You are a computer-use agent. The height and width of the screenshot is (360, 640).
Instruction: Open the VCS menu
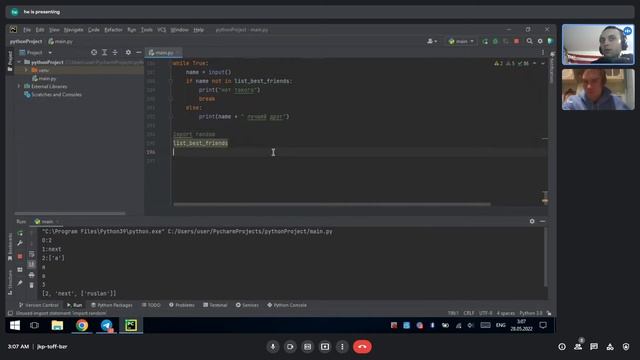162,30
